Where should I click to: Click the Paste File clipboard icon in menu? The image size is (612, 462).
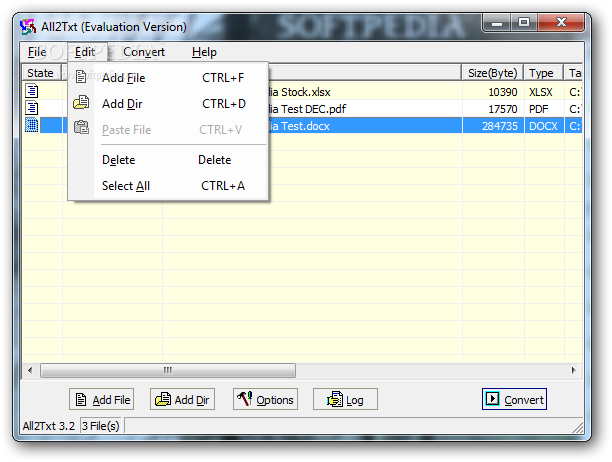point(81,128)
